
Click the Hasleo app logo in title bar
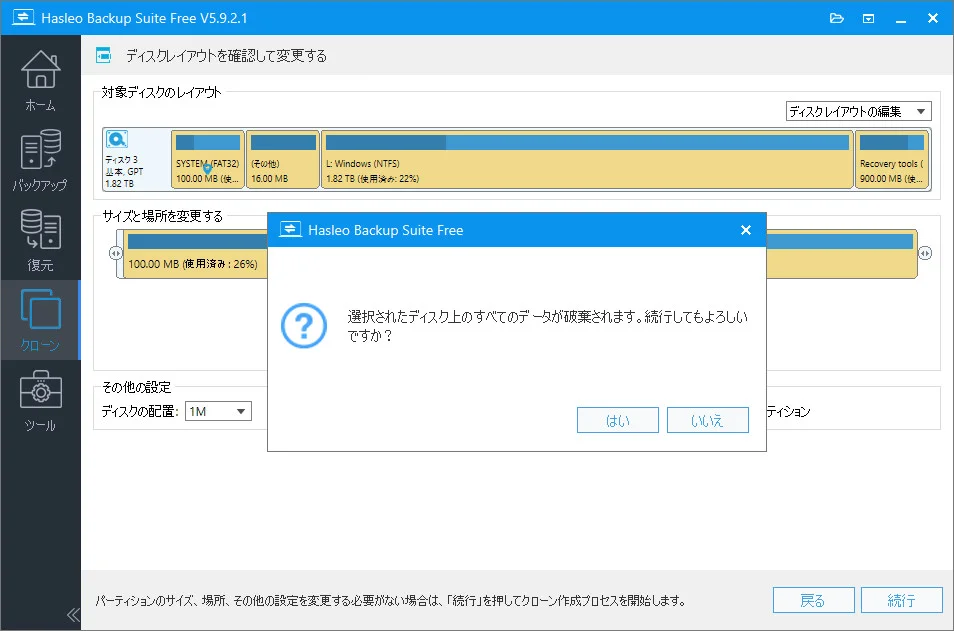click(23, 17)
